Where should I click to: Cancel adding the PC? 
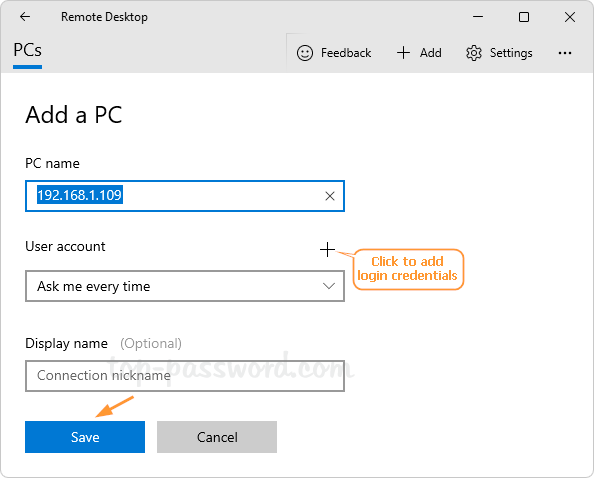click(x=217, y=437)
